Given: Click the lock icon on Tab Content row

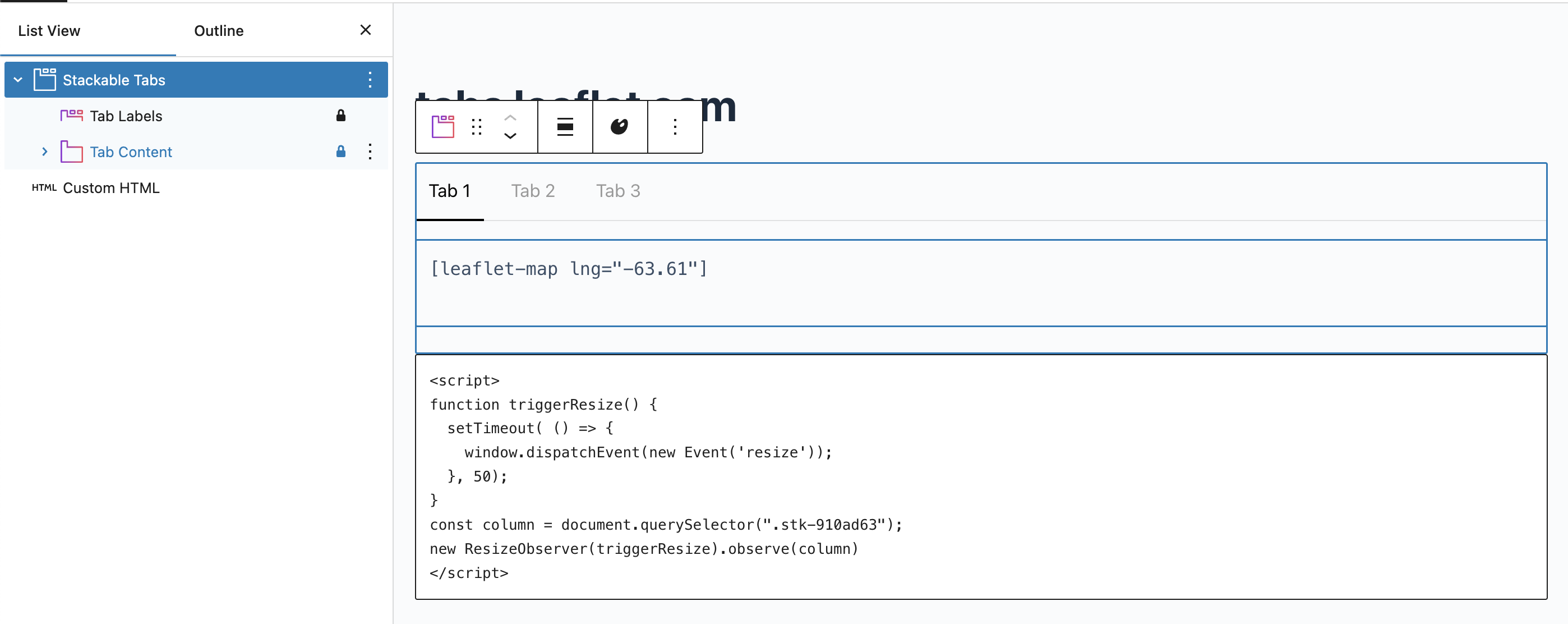Looking at the screenshot, I should tap(341, 152).
